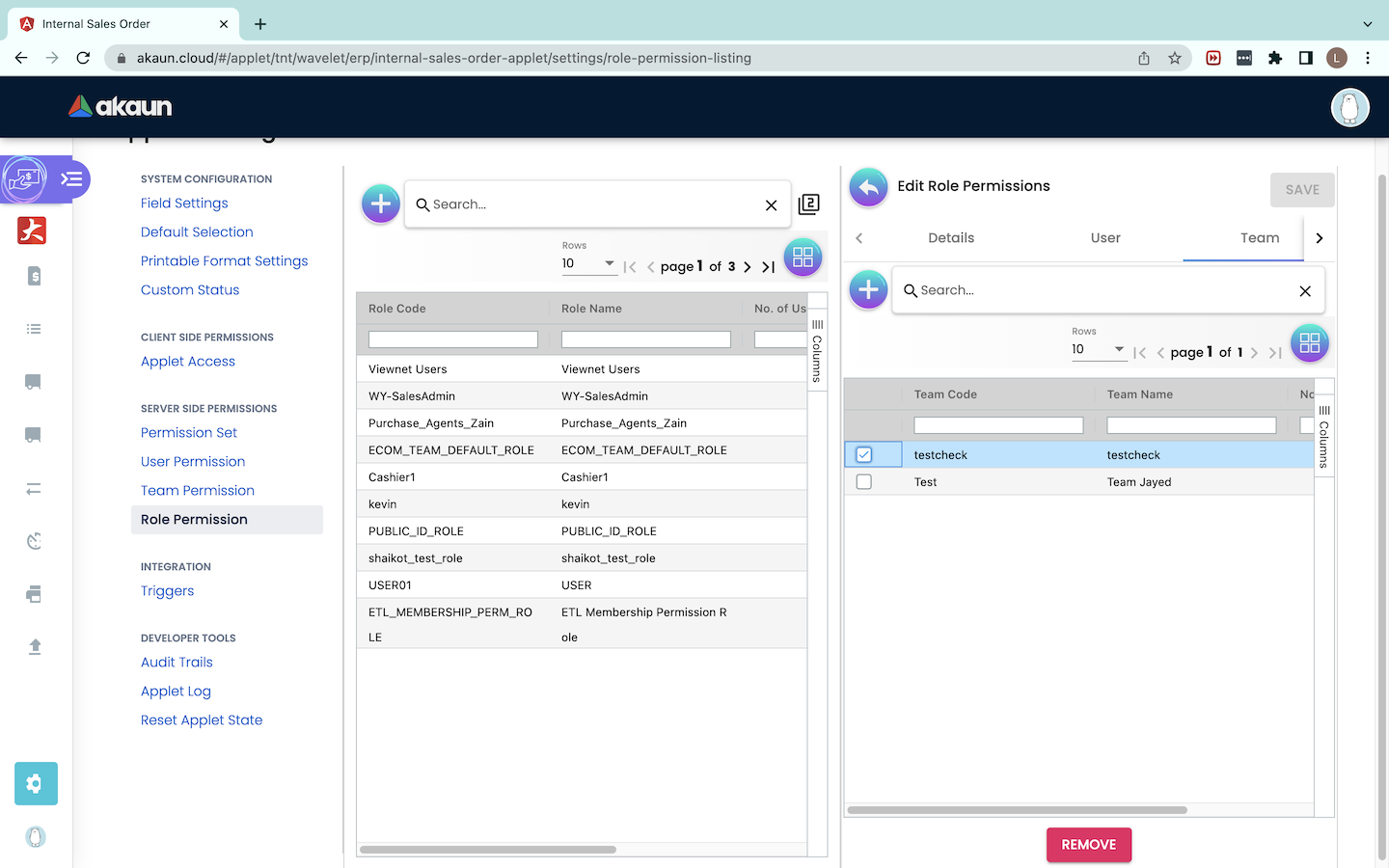Open the Team Permission link
The image size is (1389, 868).
[x=198, y=491]
